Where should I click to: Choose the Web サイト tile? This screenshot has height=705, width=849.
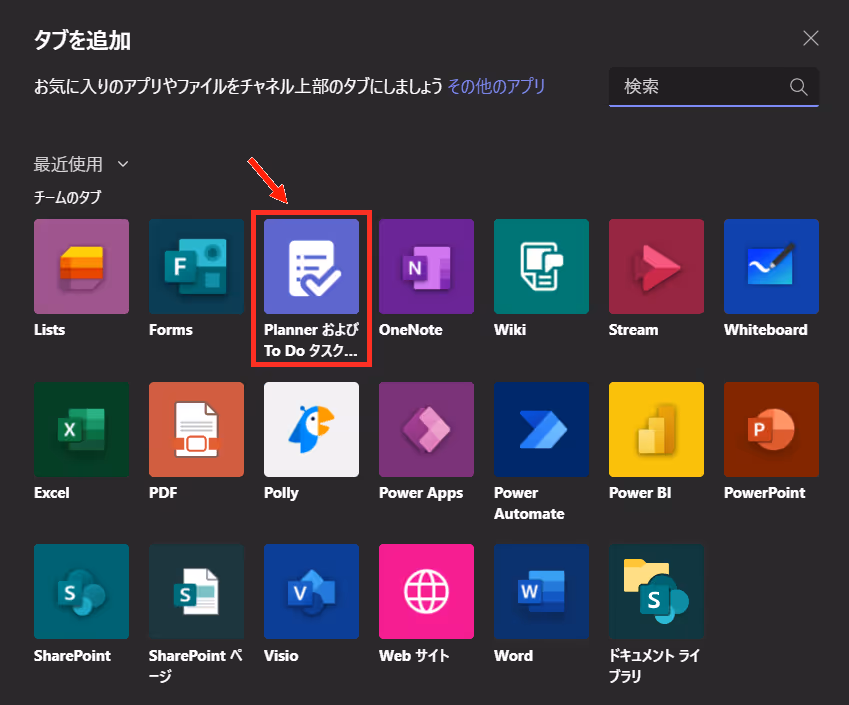click(x=426, y=591)
